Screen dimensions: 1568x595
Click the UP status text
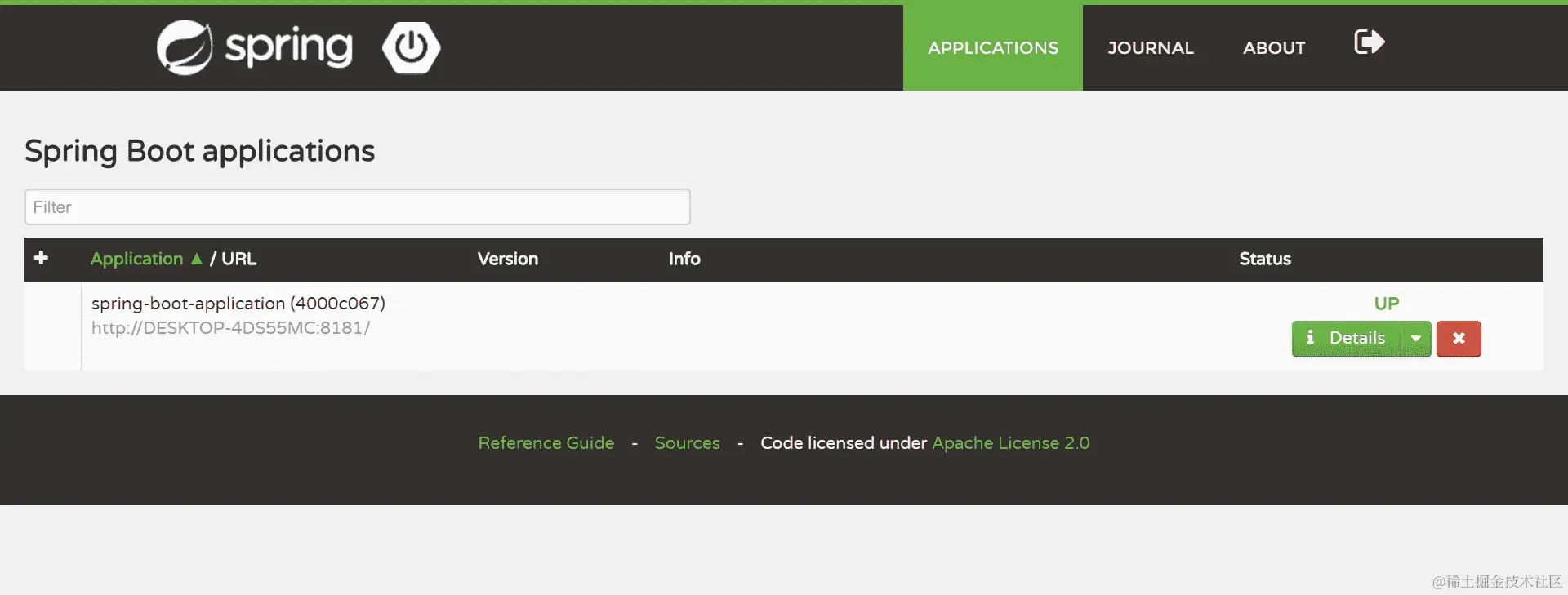pyautogui.click(x=1387, y=304)
